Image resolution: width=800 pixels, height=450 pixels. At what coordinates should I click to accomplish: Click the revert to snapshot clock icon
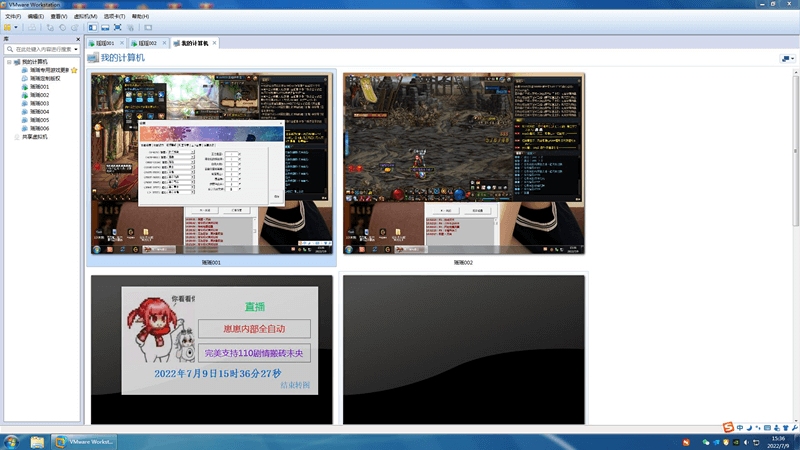coord(62,28)
